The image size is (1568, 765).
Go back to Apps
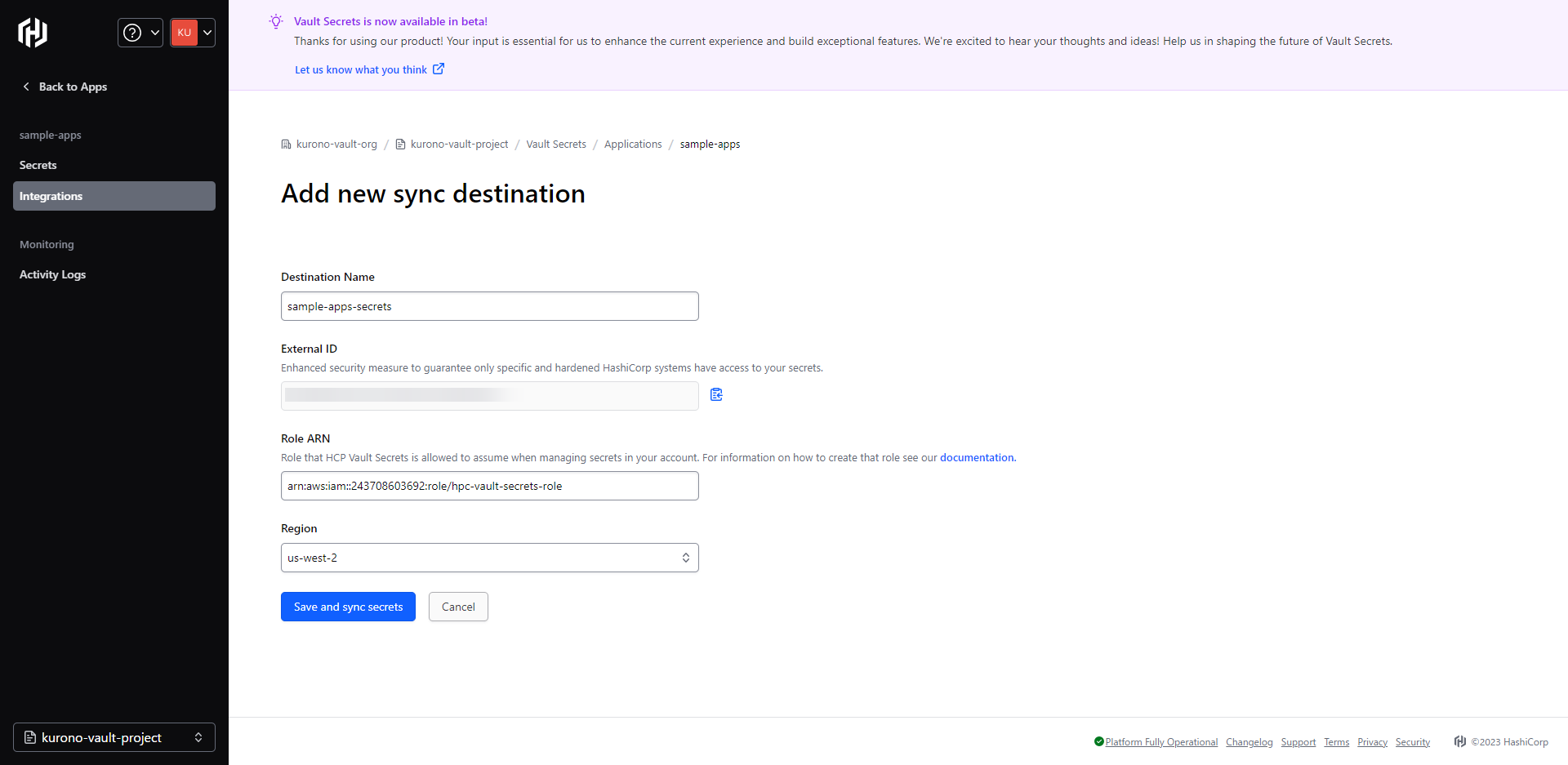point(73,87)
